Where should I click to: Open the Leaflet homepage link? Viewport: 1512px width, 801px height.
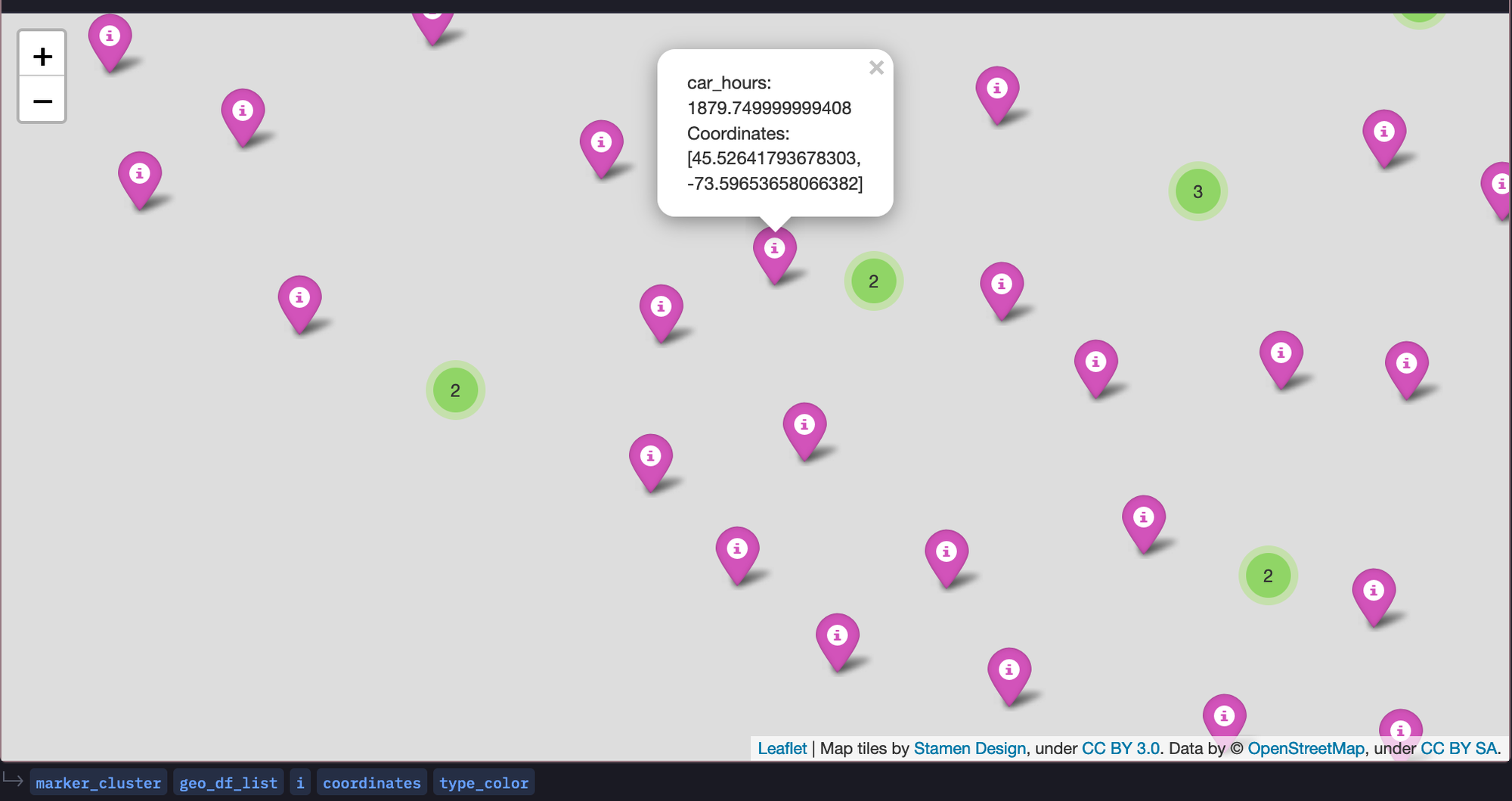click(x=784, y=748)
